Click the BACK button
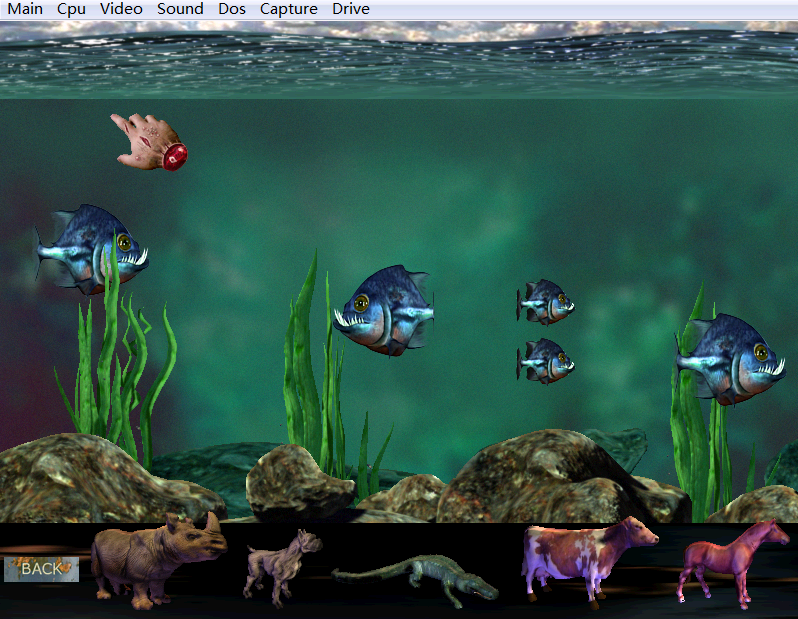The height and width of the screenshot is (619, 798). (x=41, y=569)
